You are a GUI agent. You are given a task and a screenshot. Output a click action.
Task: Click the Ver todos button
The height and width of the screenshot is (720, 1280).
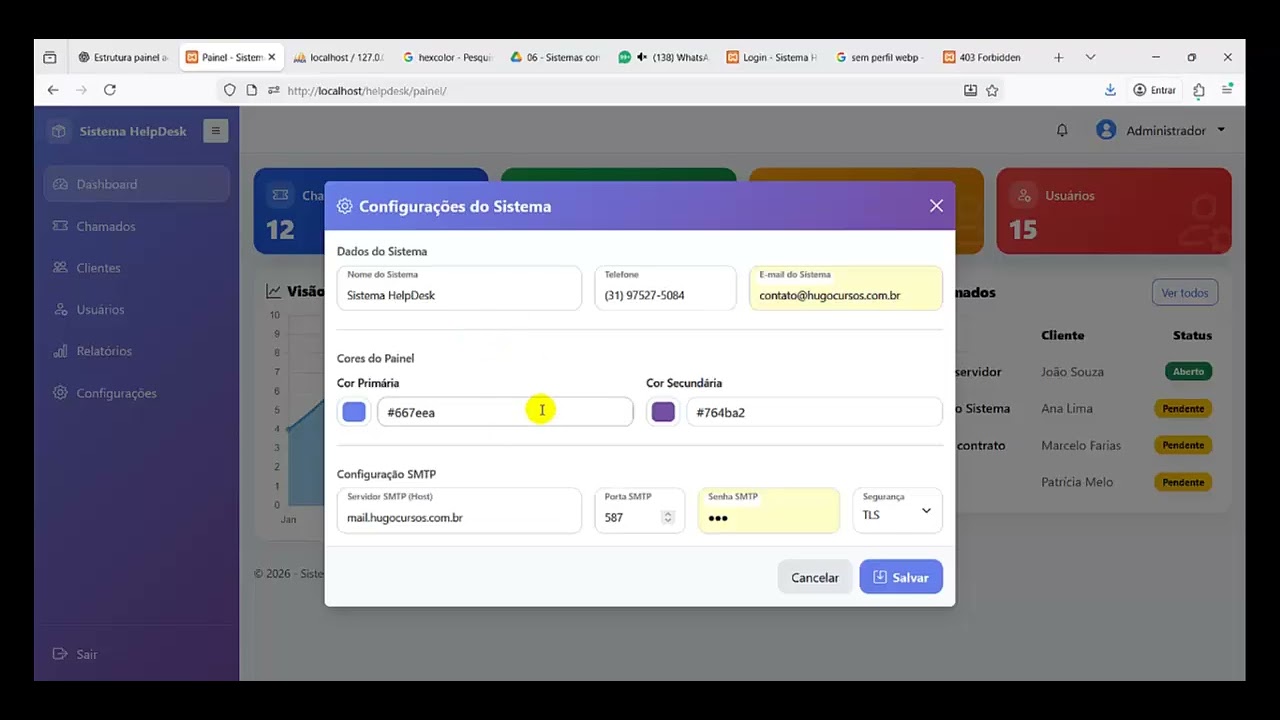pyautogui.click(x=1185, y=293)
